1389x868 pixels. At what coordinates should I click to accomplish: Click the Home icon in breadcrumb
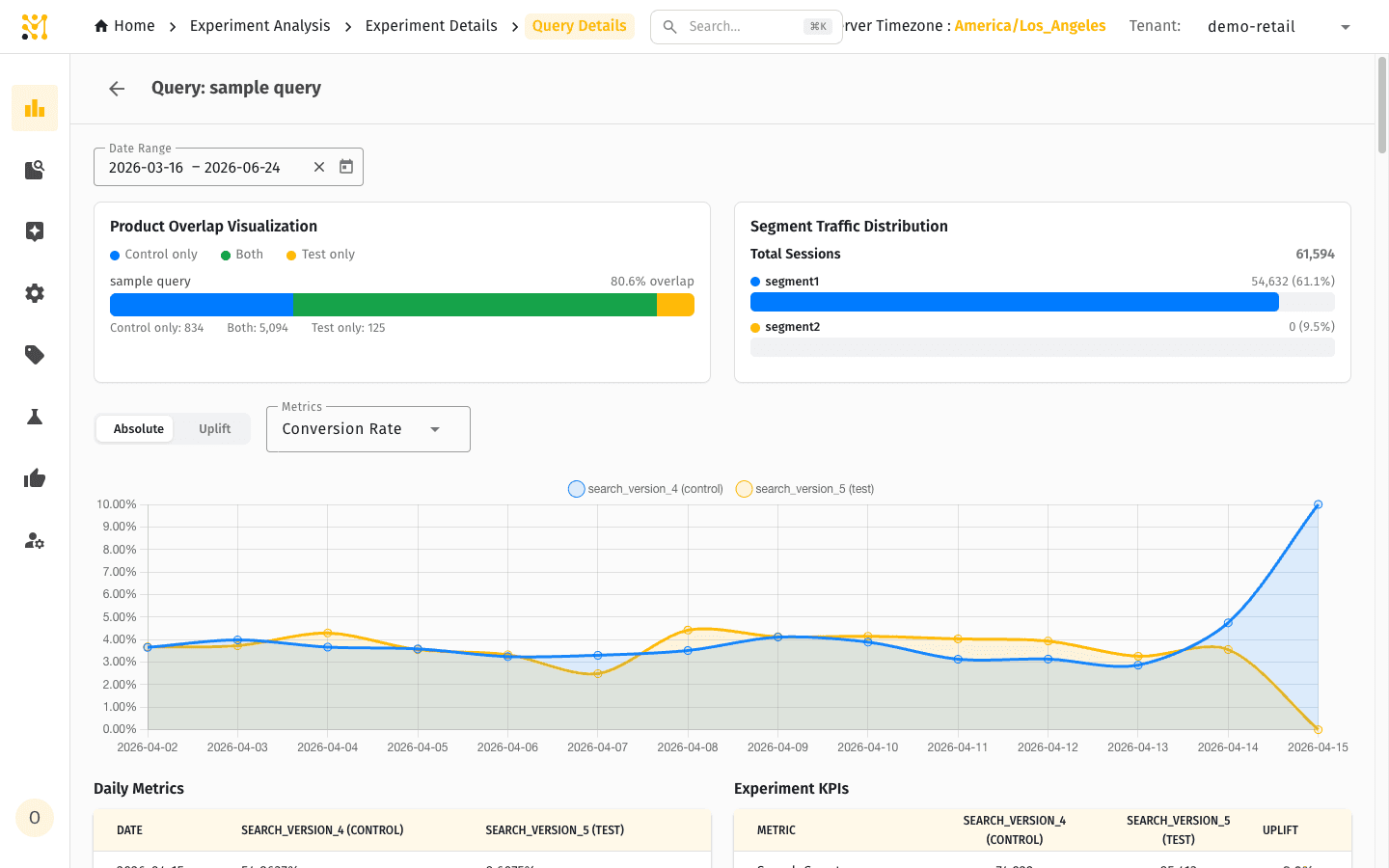[101, 26]
